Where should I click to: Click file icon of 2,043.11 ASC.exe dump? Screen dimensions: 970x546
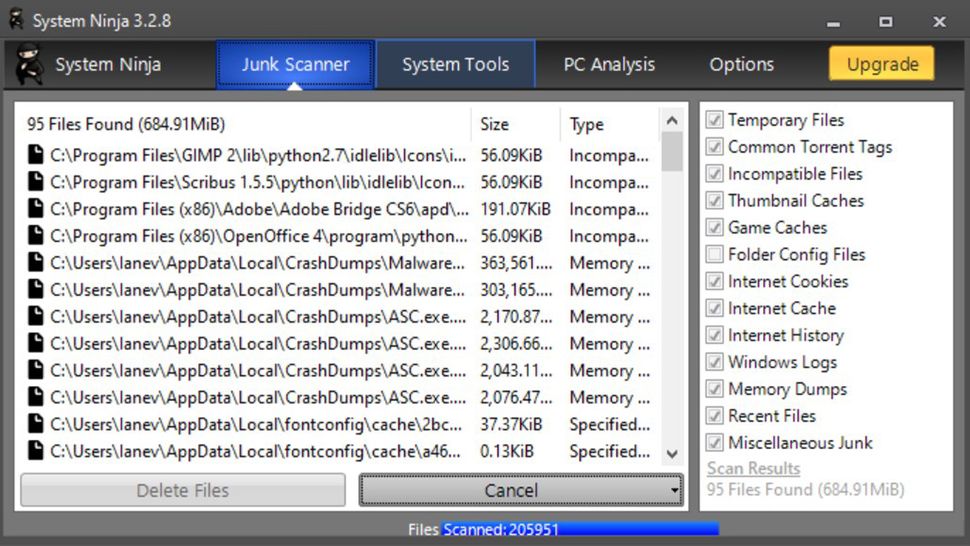click(x=36, y=370)
